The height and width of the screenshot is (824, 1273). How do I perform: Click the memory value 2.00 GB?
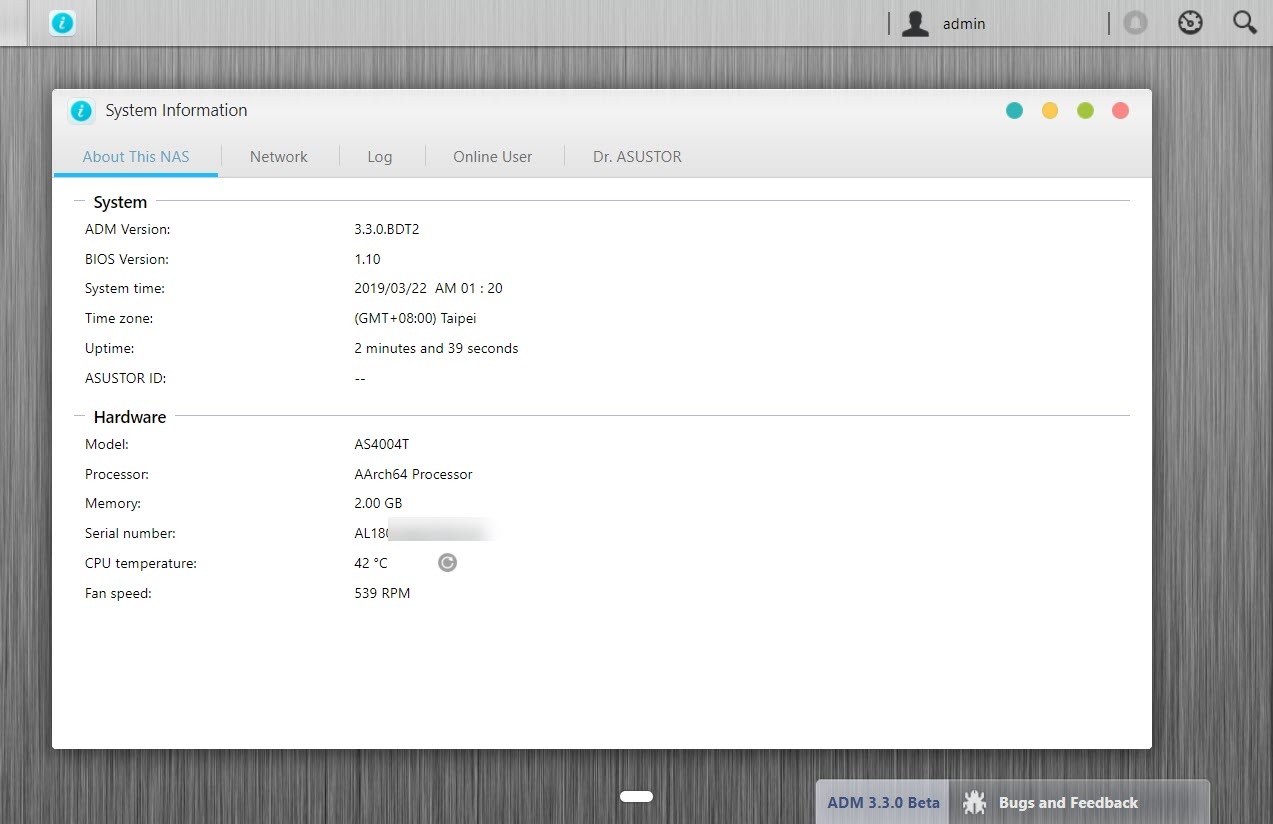tap(378, 503)
